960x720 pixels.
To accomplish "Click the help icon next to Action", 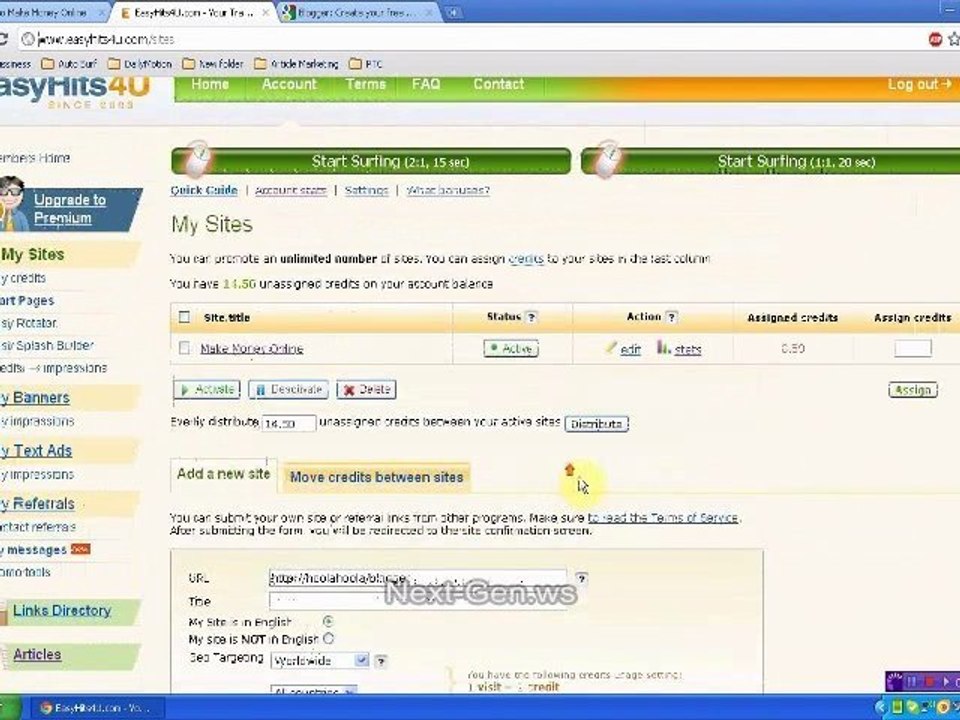I will [x=672, y=317].
